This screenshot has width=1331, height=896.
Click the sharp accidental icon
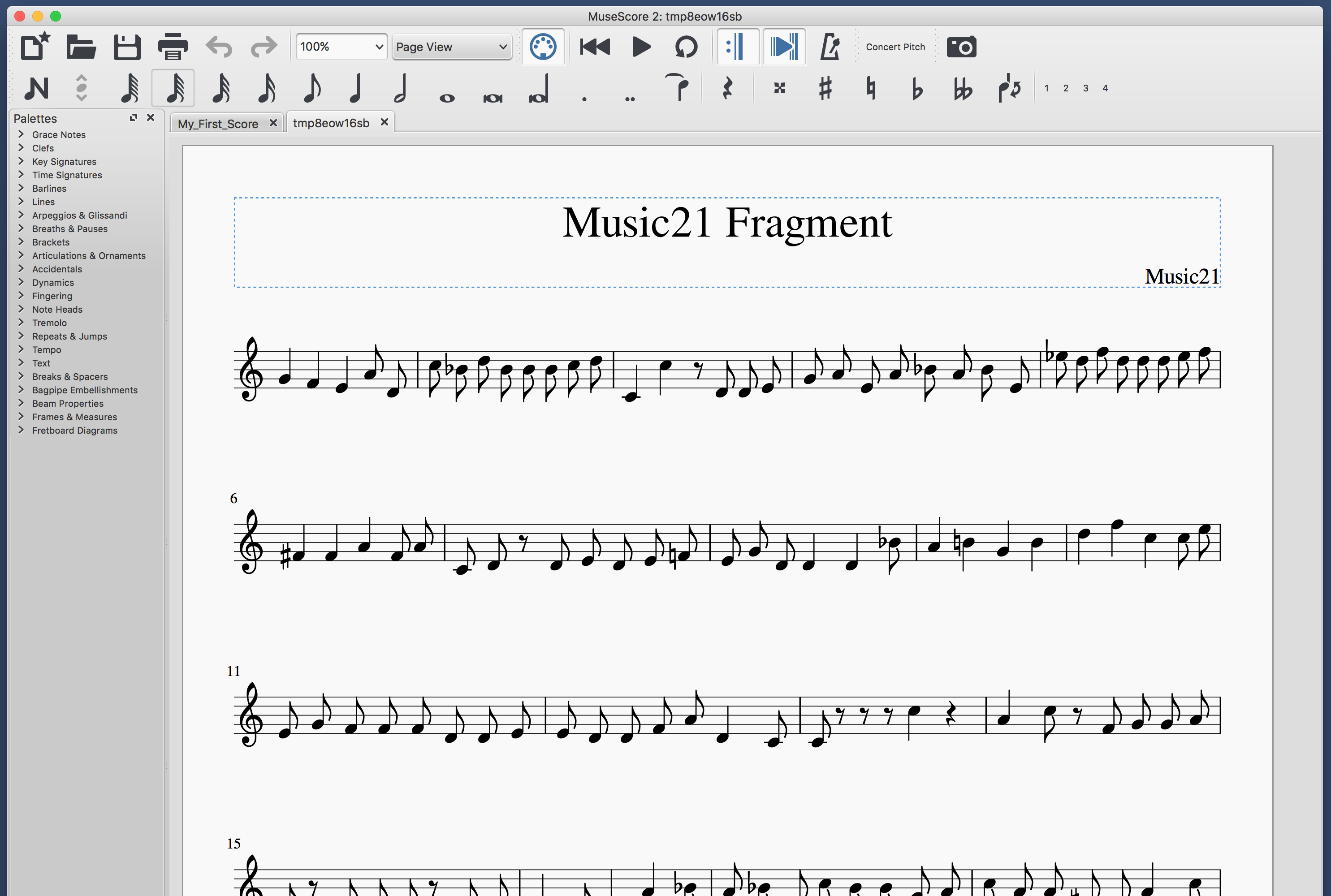(x=825, y=89)
